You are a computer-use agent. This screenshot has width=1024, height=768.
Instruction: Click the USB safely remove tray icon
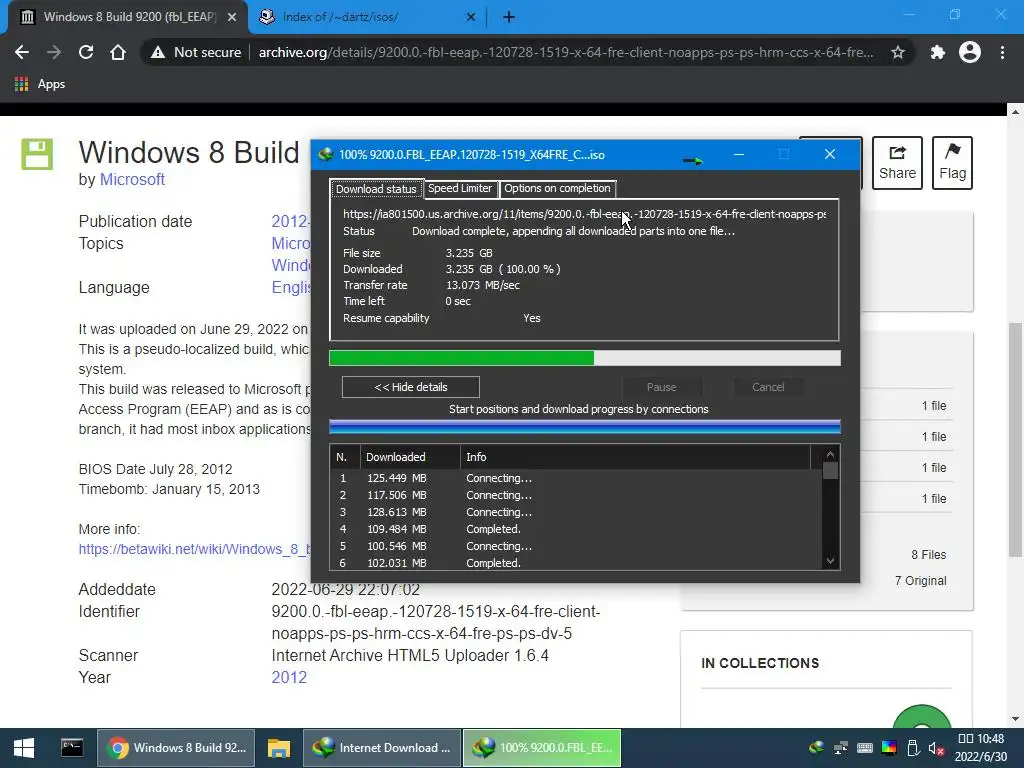[x=913, y=748]
